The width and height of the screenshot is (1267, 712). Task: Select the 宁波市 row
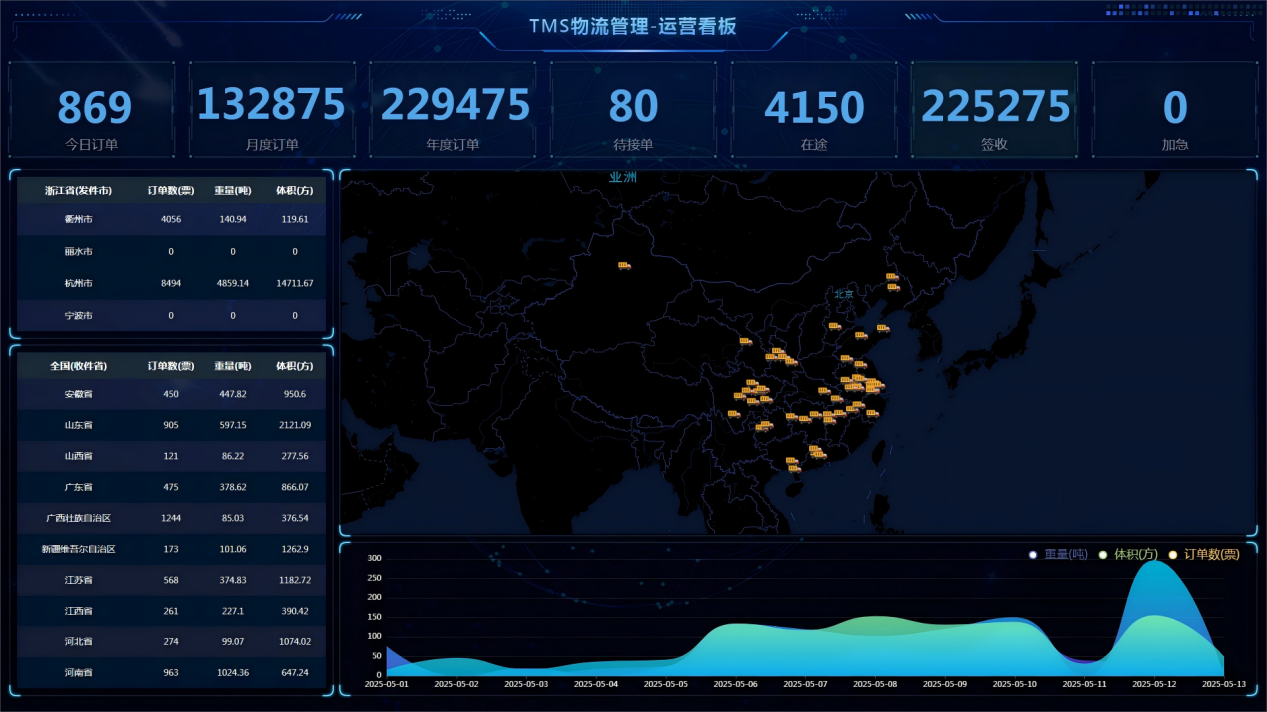[x=171, y=315]
